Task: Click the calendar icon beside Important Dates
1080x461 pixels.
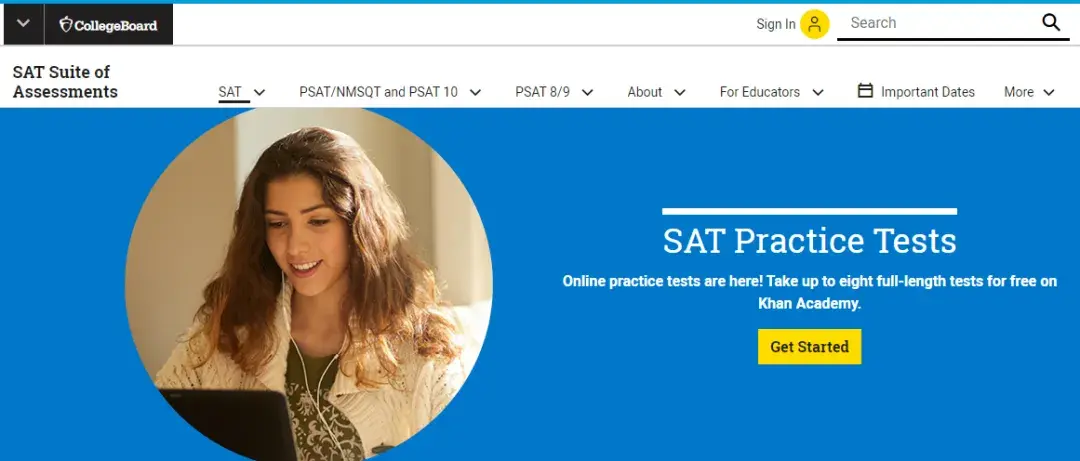Action: point(865,91)
